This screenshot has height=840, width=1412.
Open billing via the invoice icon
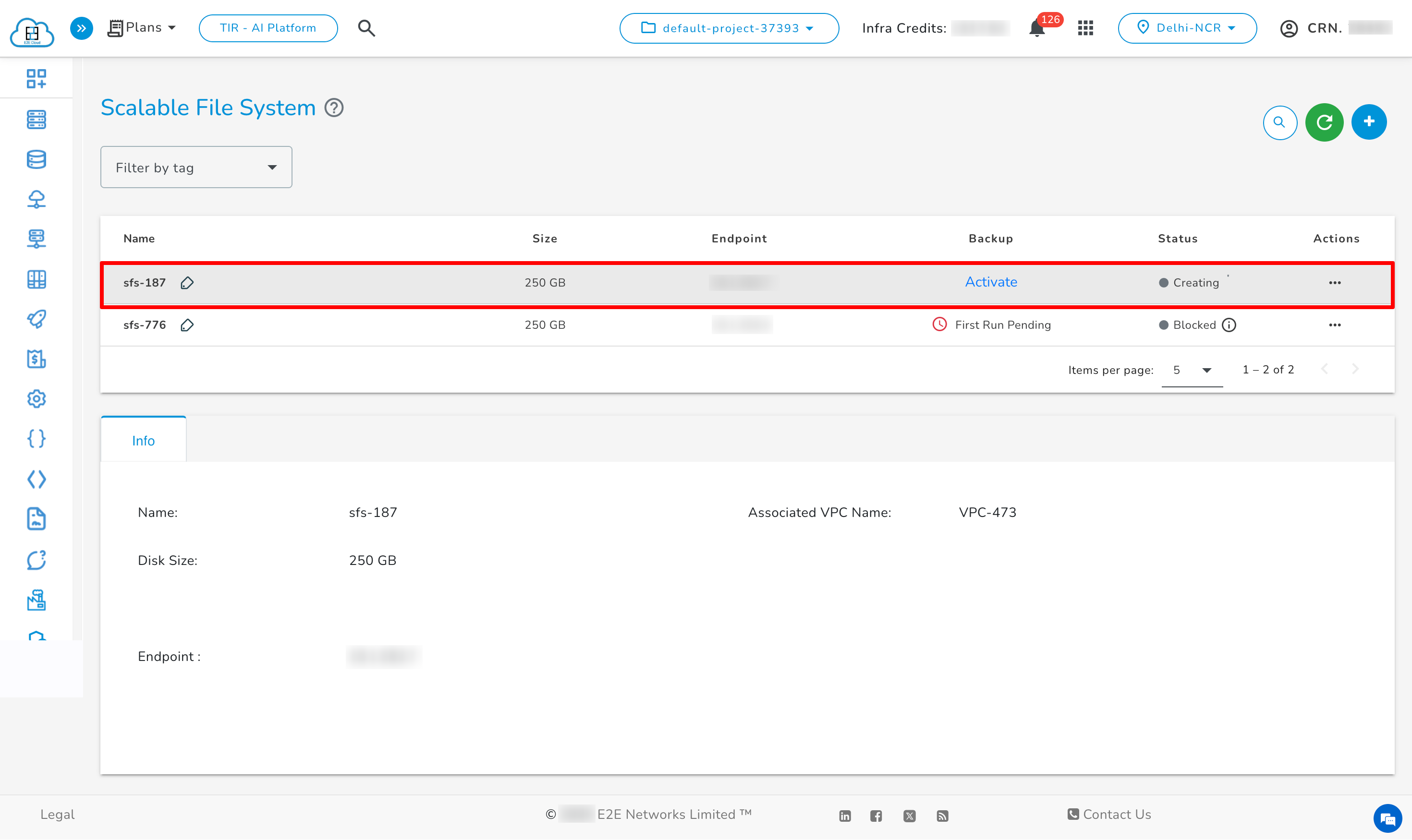click(36, 359)
